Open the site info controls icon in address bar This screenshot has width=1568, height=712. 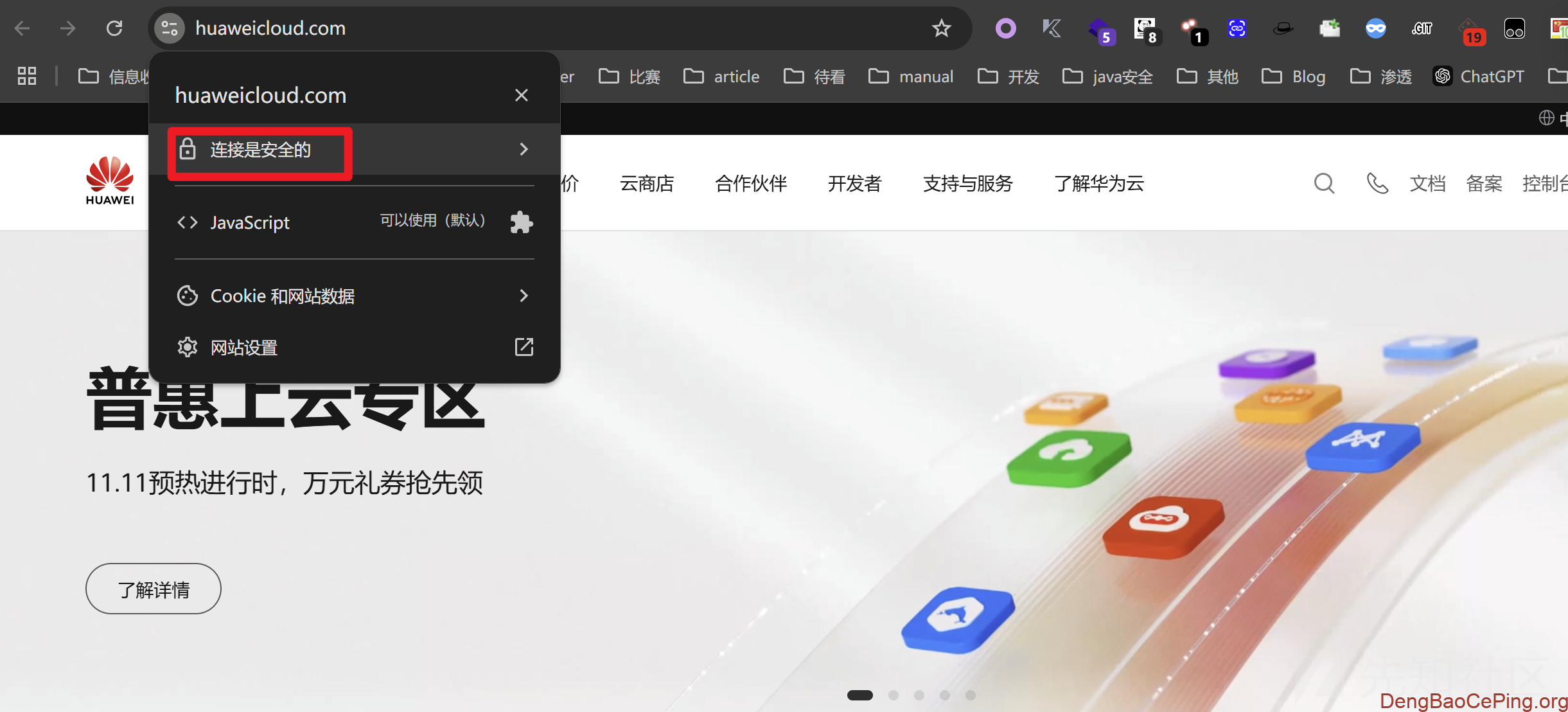tap(169, 28)
